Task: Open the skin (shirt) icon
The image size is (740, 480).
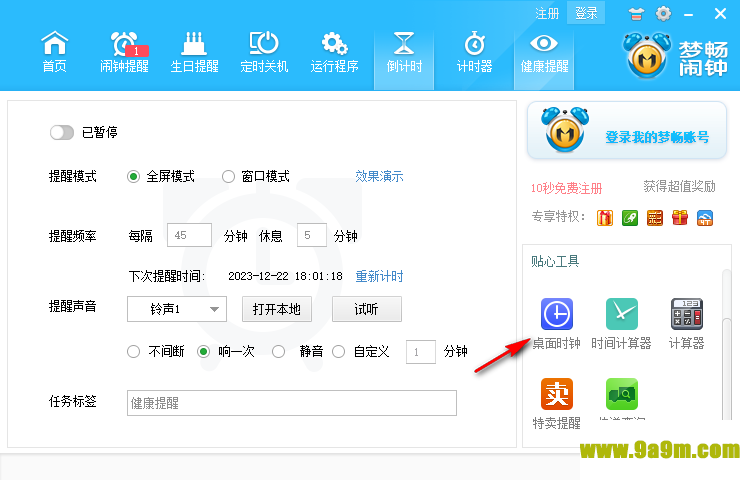Action: click(x=636, y=14)
